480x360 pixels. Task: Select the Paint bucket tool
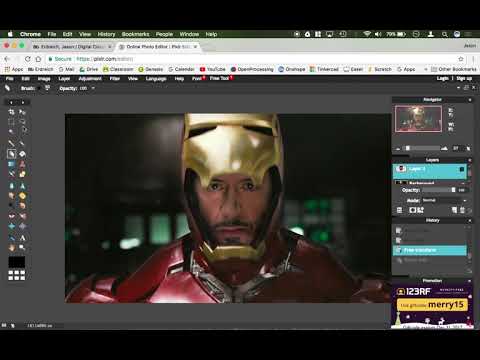point(22,154)
